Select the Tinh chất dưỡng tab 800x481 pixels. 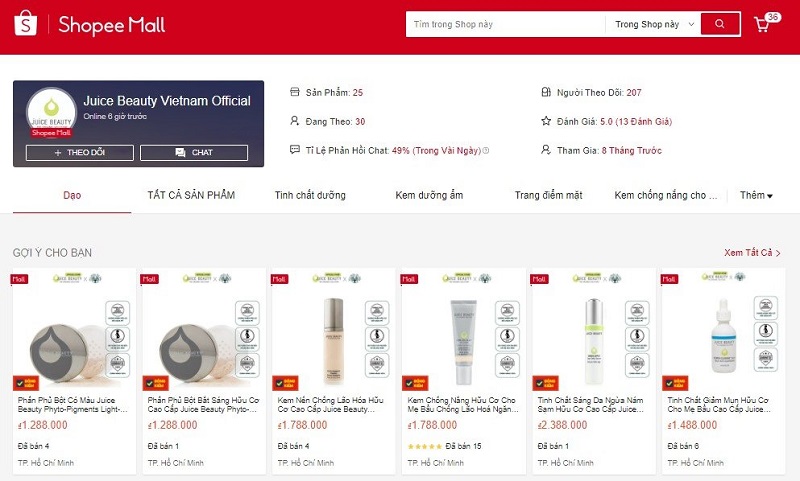[310, 195]
